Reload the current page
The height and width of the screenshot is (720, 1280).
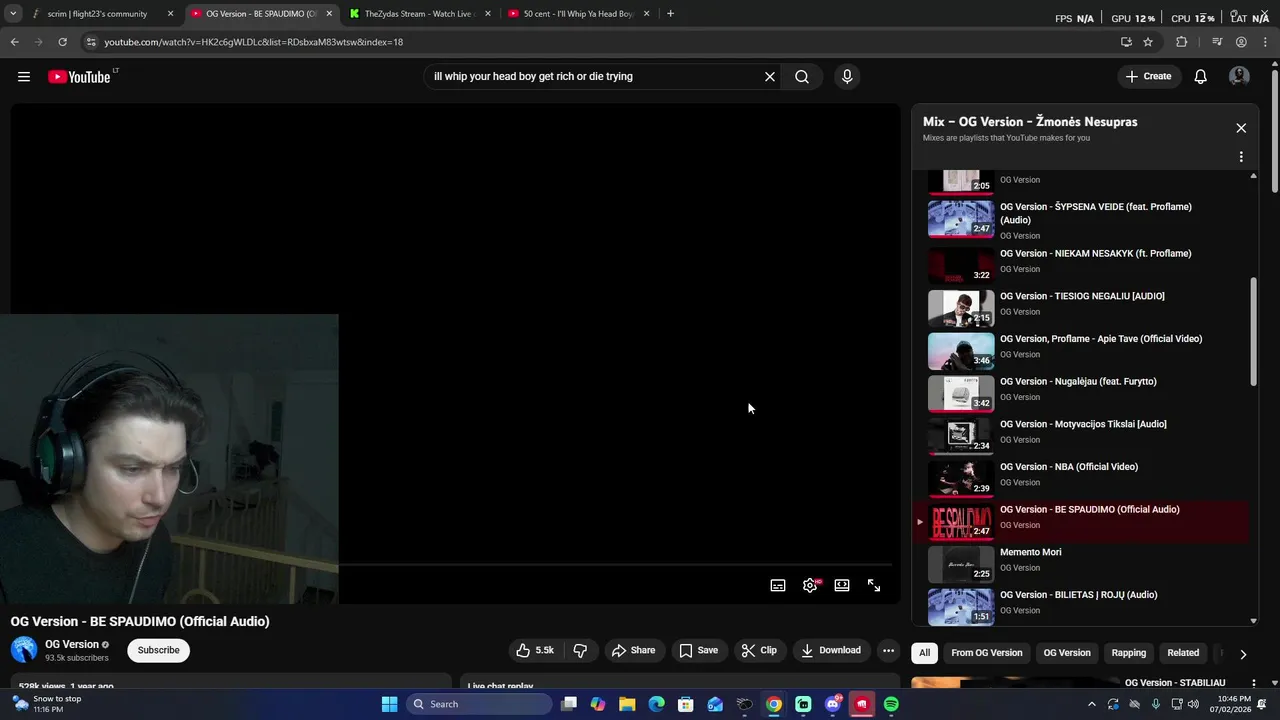(x=62, y=42)
